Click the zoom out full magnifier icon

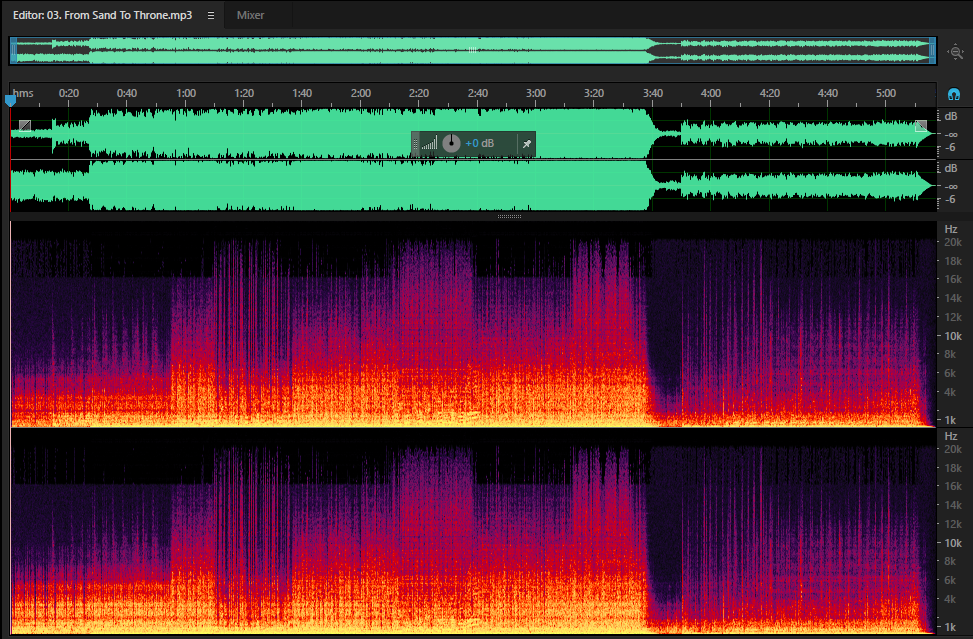[956, 52]
